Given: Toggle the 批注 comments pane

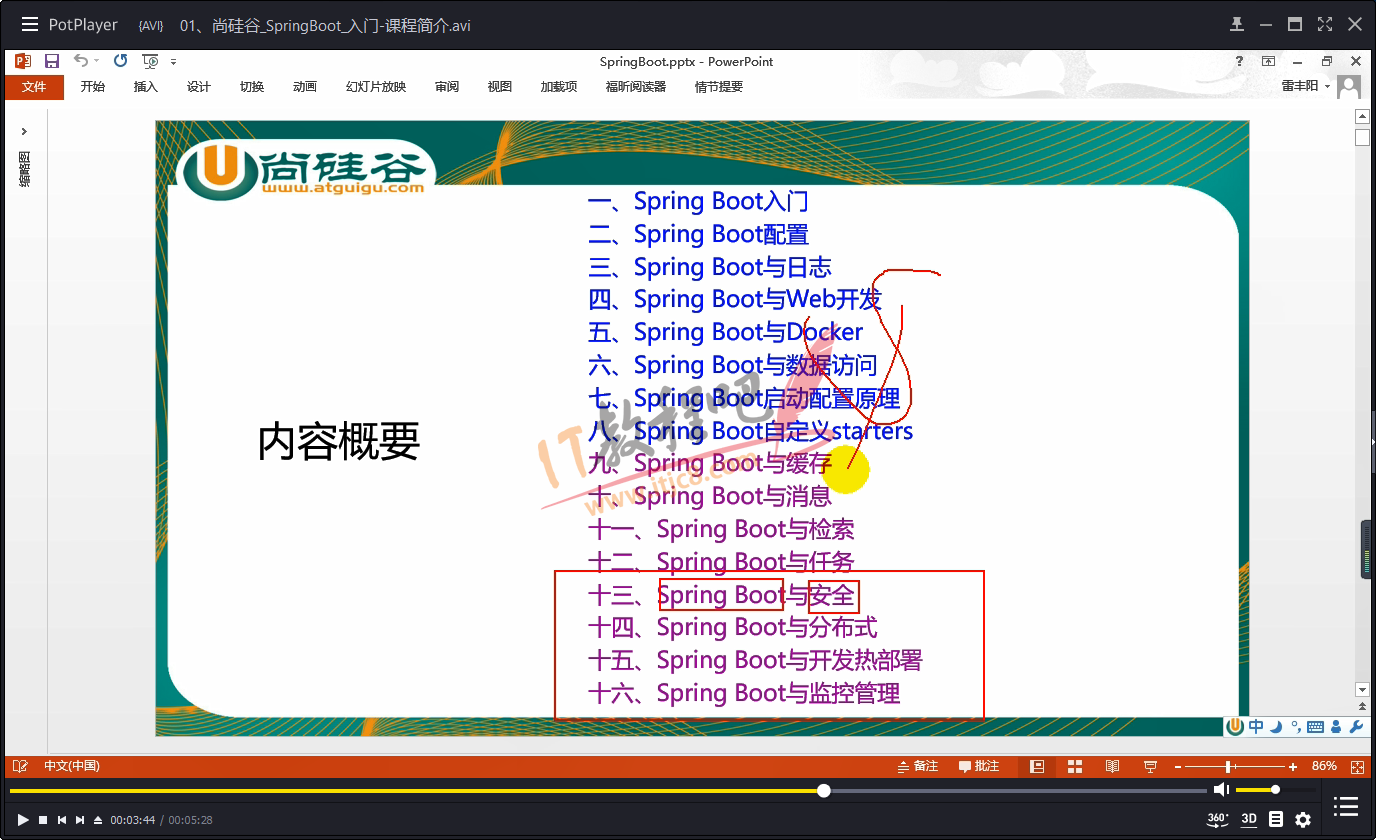Looking at the screenshot, I should point(979,766).
